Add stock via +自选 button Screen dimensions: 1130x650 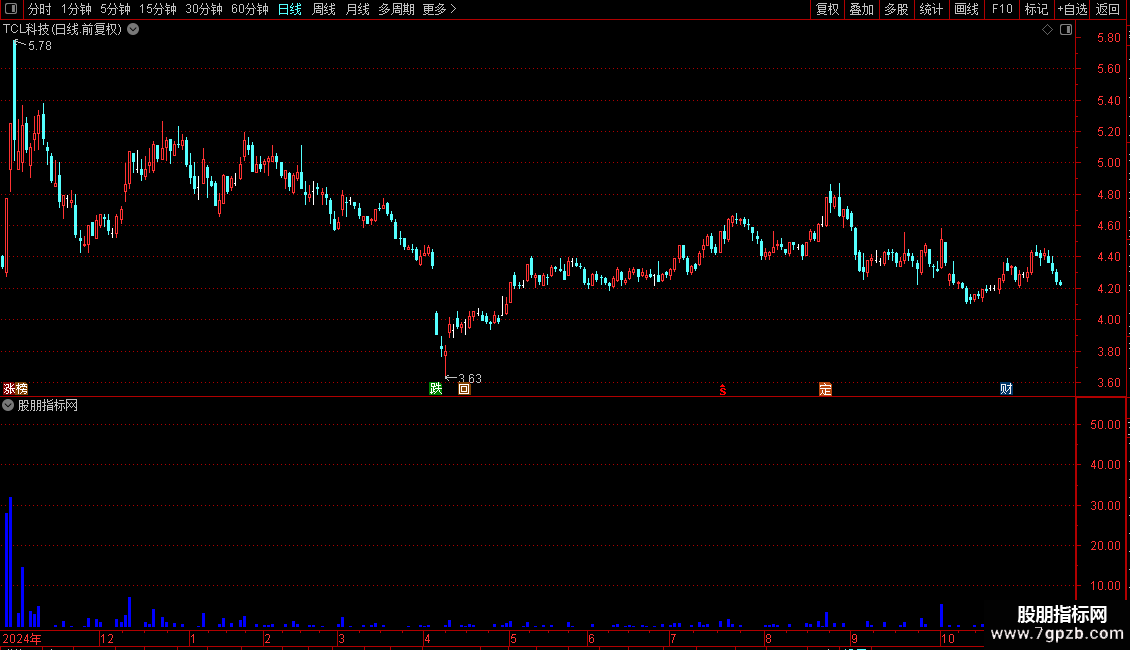click(1072, 9)
